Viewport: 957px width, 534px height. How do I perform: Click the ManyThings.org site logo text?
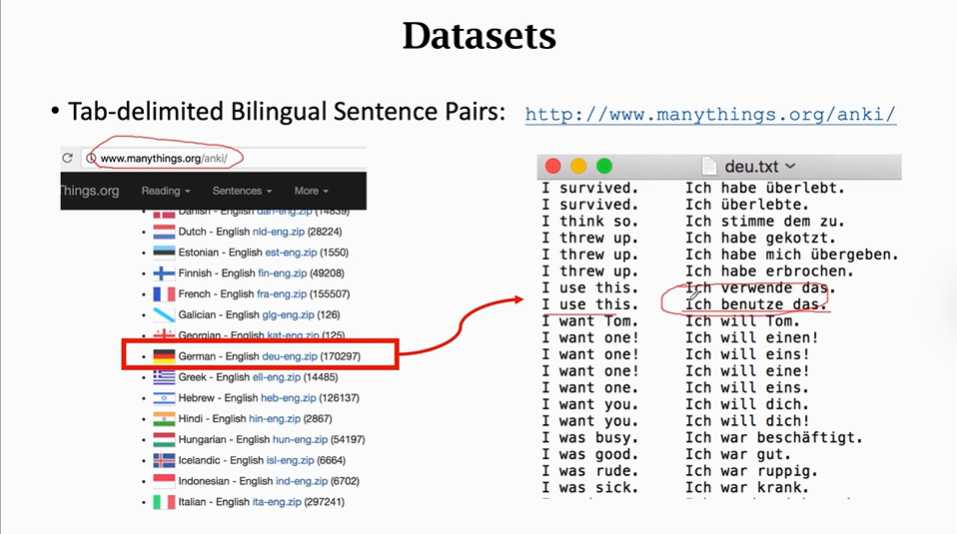(90, 190)
